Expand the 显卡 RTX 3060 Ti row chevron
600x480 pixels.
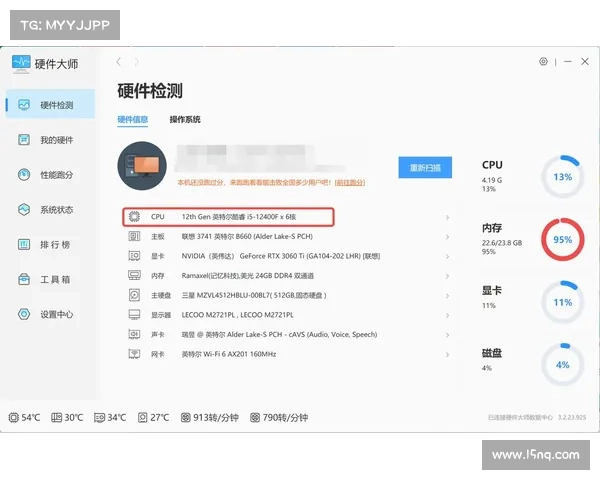(447, 256)
